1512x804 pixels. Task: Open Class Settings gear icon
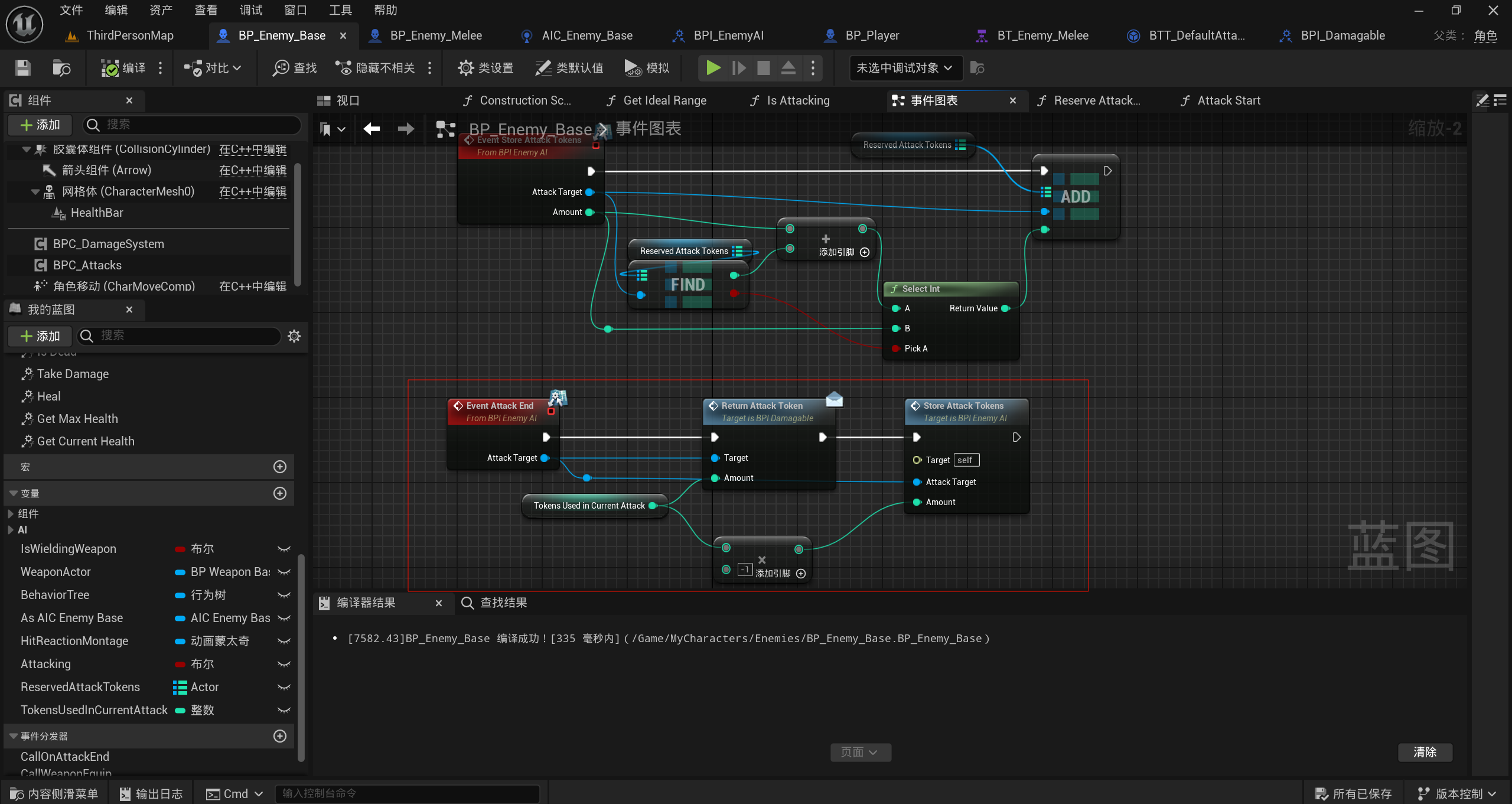point(465,68)
